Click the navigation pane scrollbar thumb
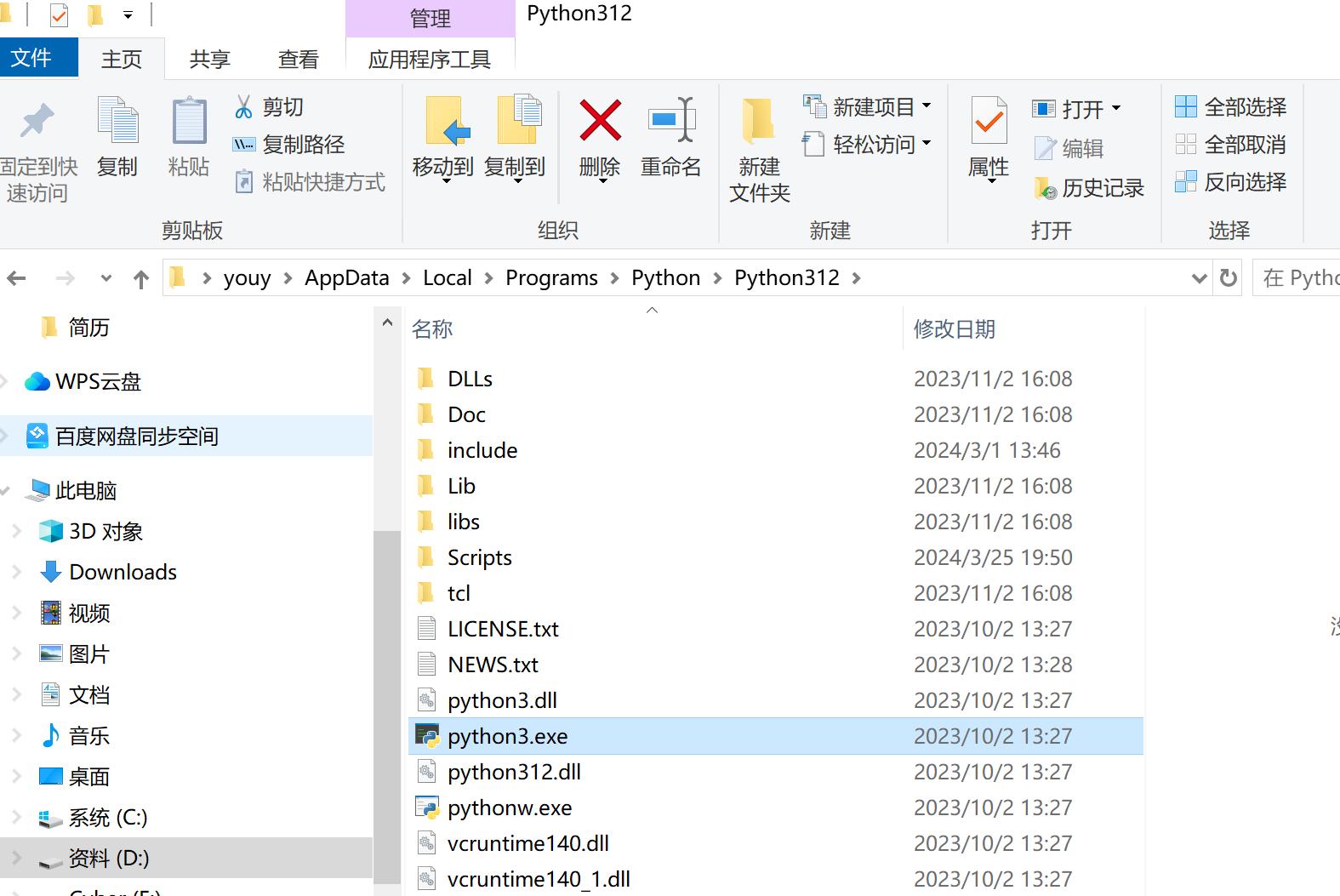 click(x=387, y=708)
